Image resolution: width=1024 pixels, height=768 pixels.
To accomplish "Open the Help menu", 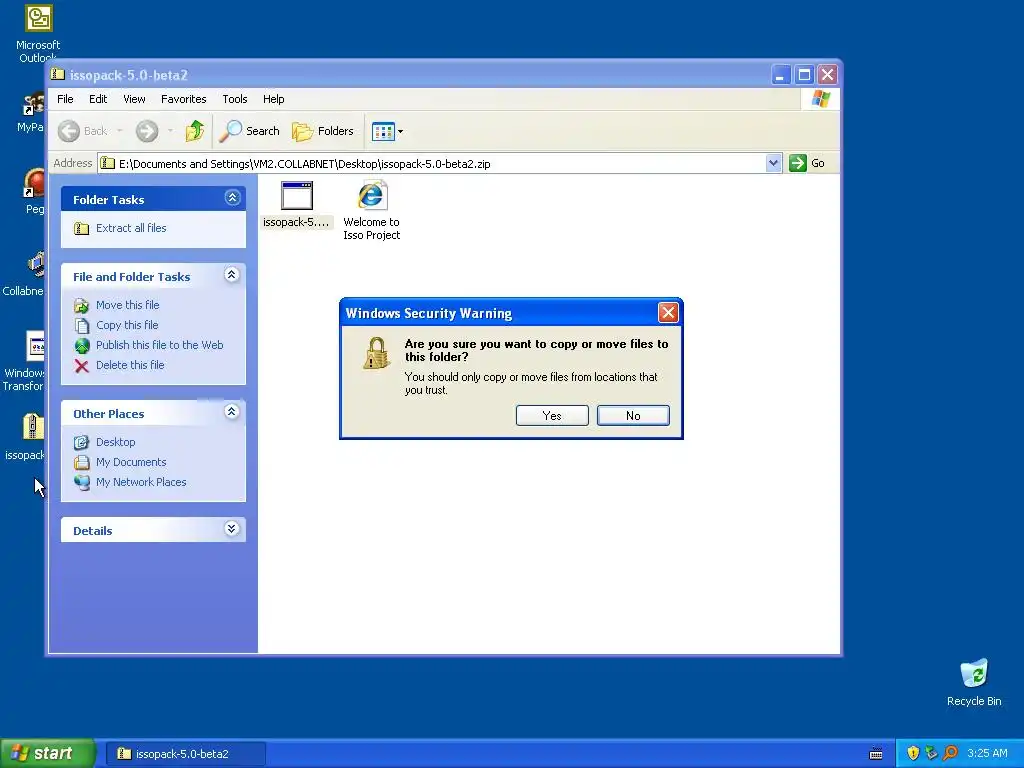I will pos(274,99).
